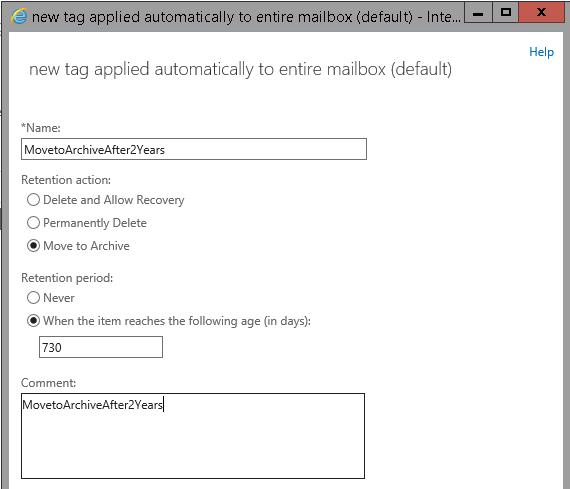Select 'When the item reaches the following age' option

point(33,321)
